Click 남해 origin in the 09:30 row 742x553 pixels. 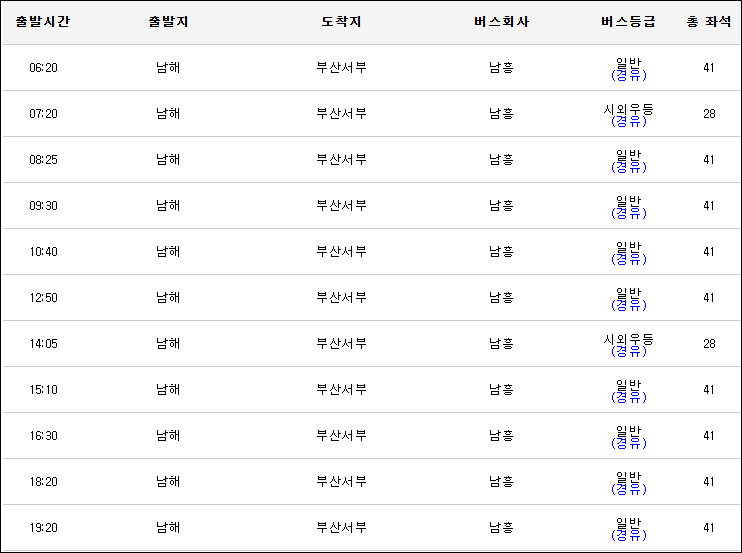(168, 205)
